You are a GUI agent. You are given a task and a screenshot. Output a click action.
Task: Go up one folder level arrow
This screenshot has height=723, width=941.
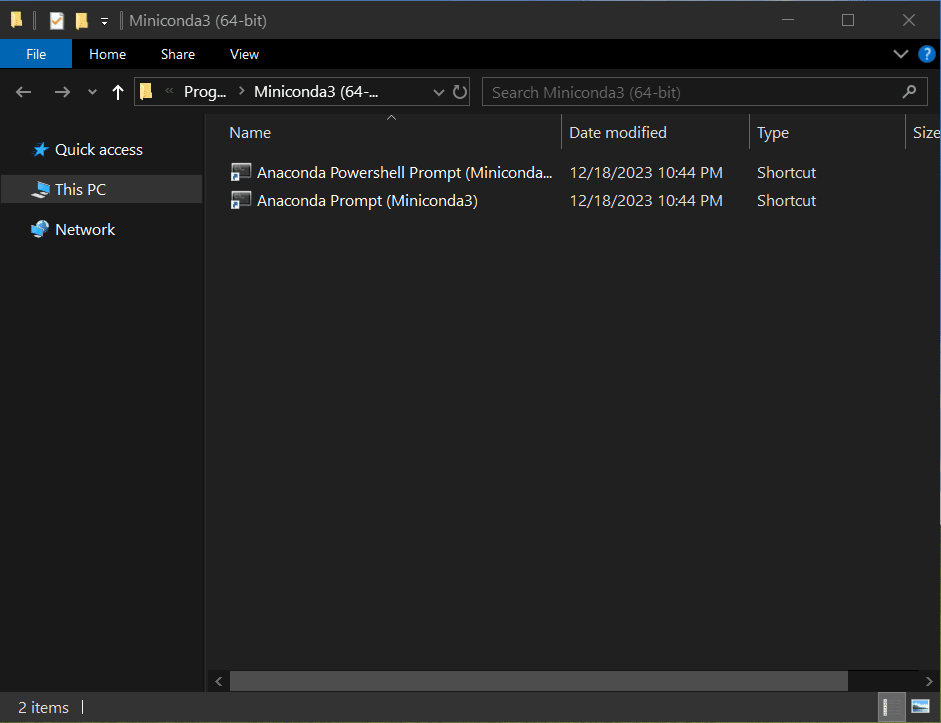[x=118, y=92]
